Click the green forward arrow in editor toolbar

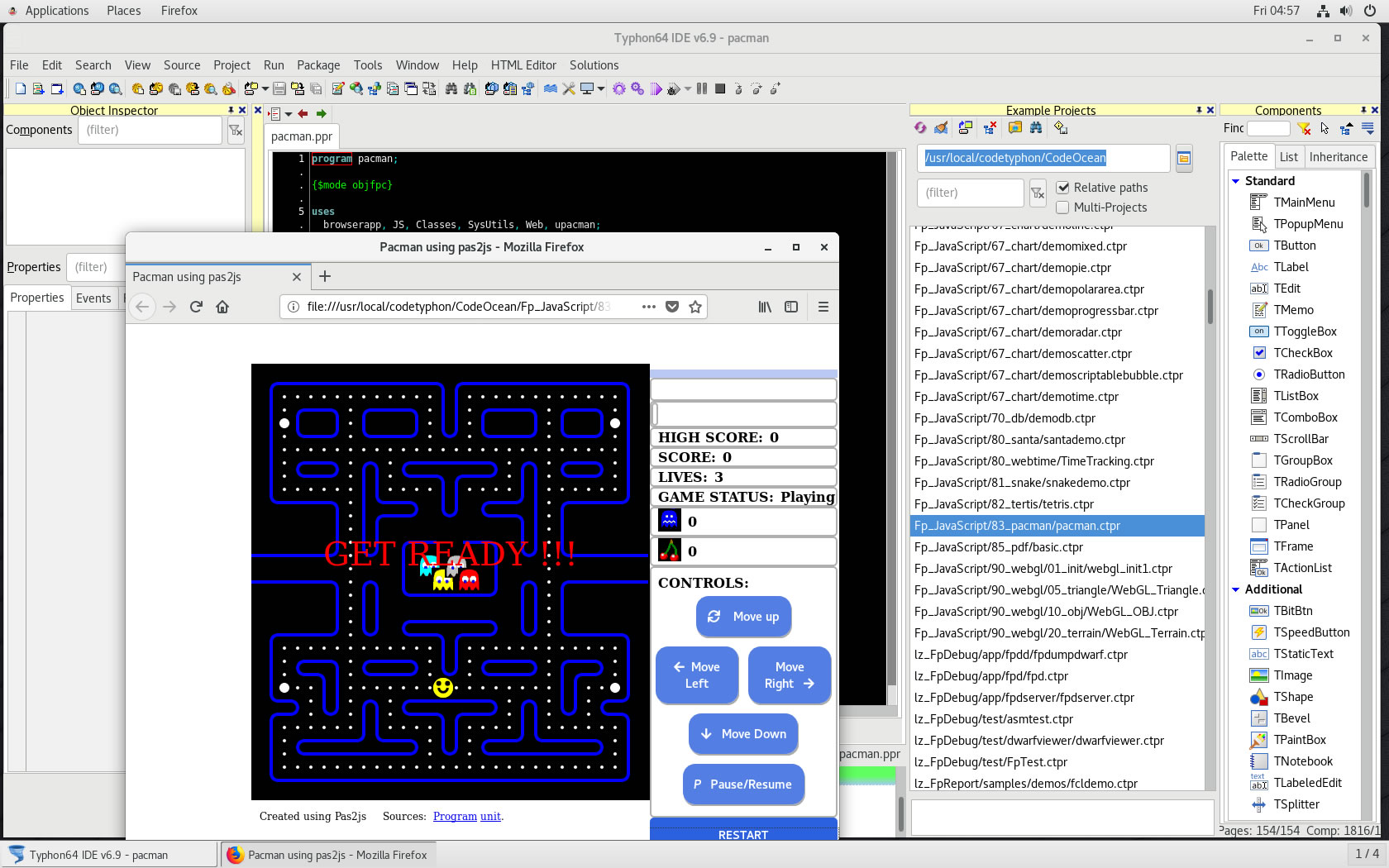click(x=321, y=114)
